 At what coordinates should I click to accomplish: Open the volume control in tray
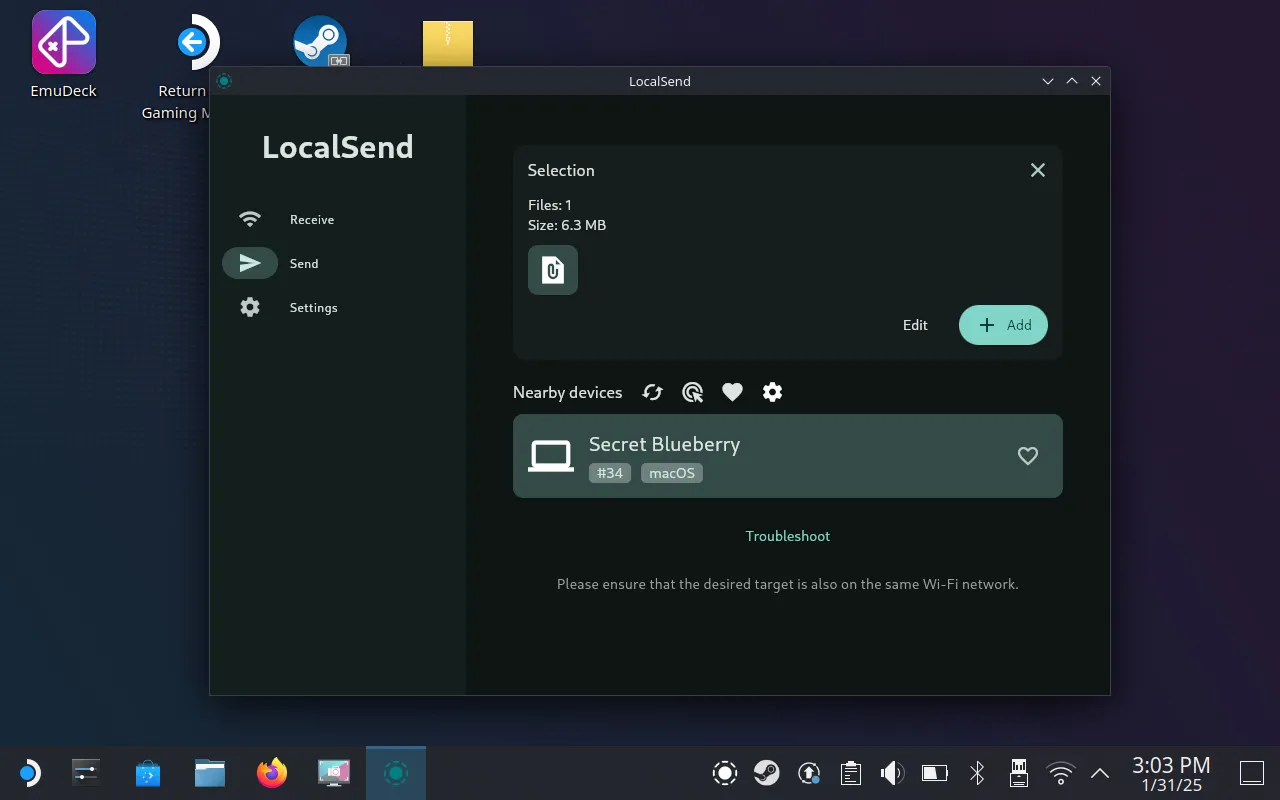point(891,773)
